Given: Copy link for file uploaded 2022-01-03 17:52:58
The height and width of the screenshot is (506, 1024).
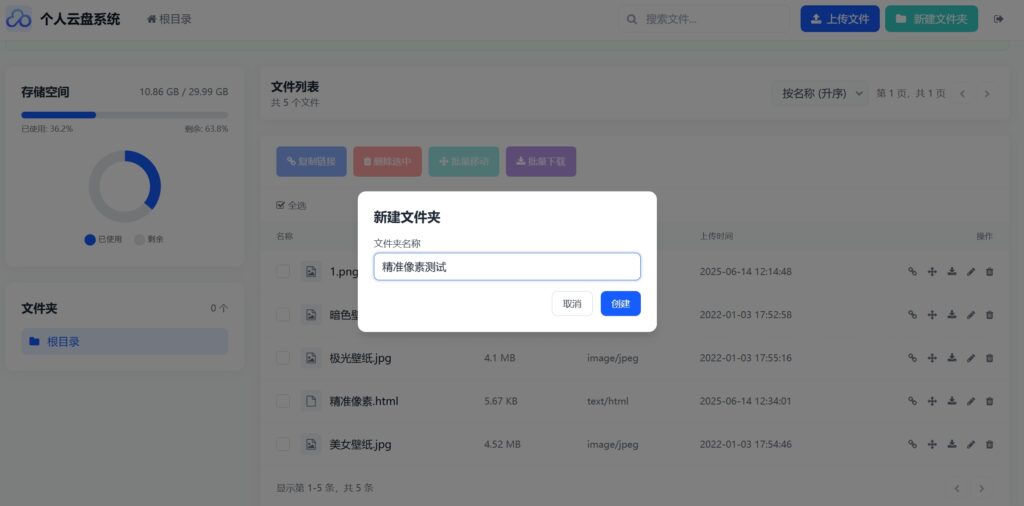Looking at the screenshot, I should click(x=912, y=315).
